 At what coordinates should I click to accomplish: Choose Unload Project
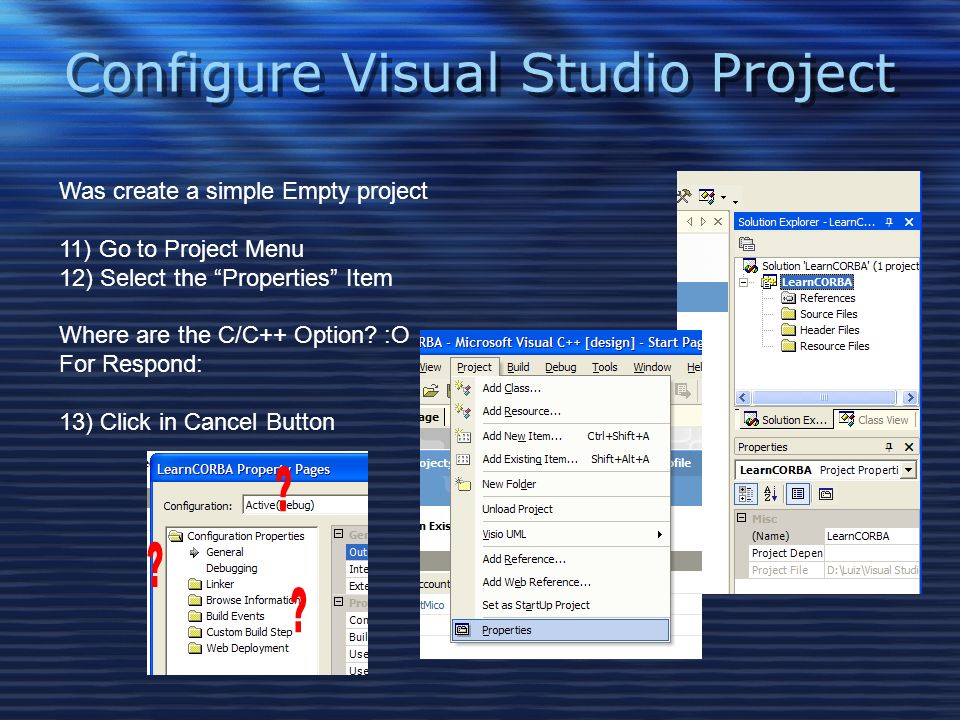coord(517,509)
